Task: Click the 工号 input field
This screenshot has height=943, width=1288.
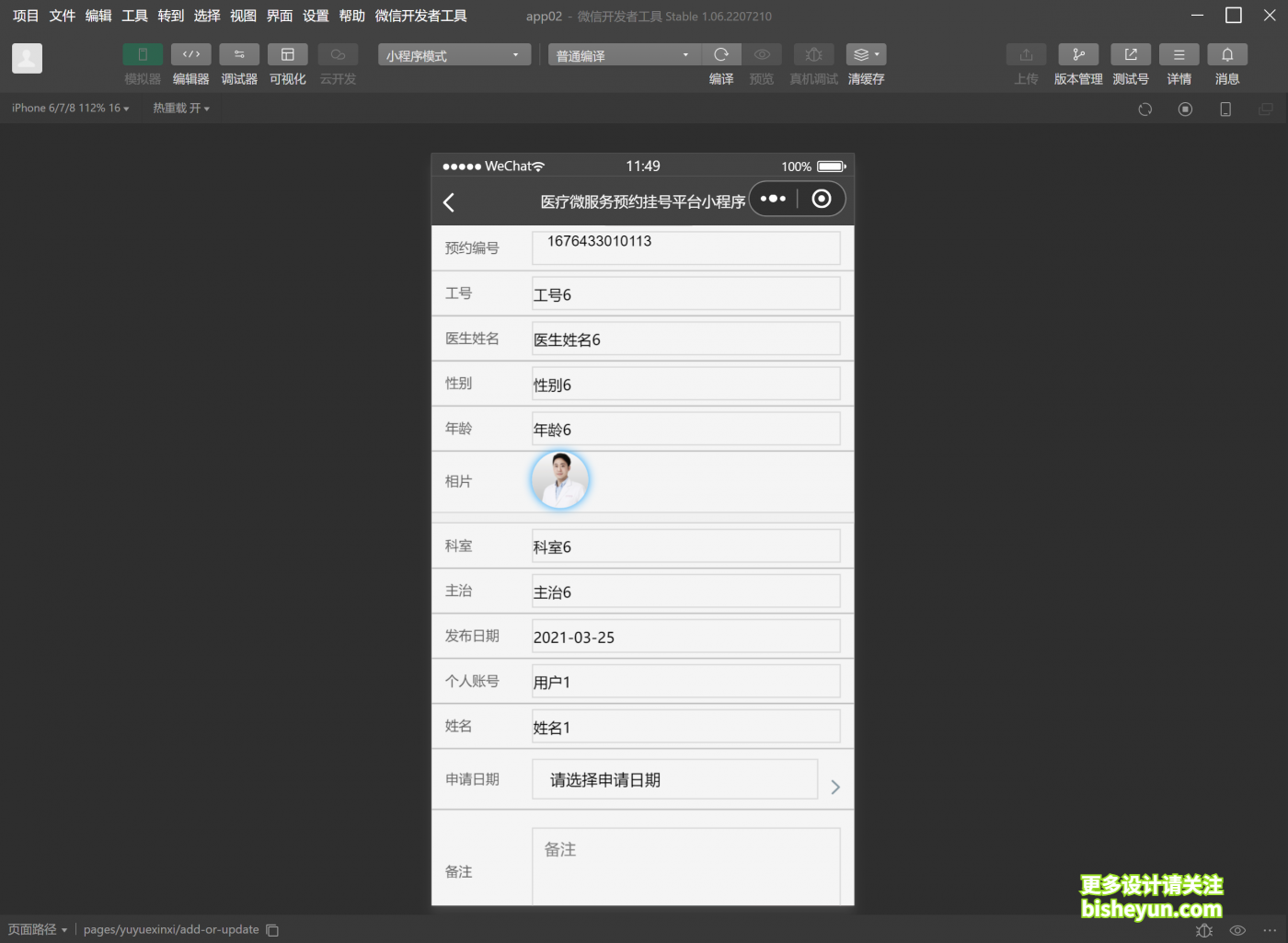Action: 686,293
